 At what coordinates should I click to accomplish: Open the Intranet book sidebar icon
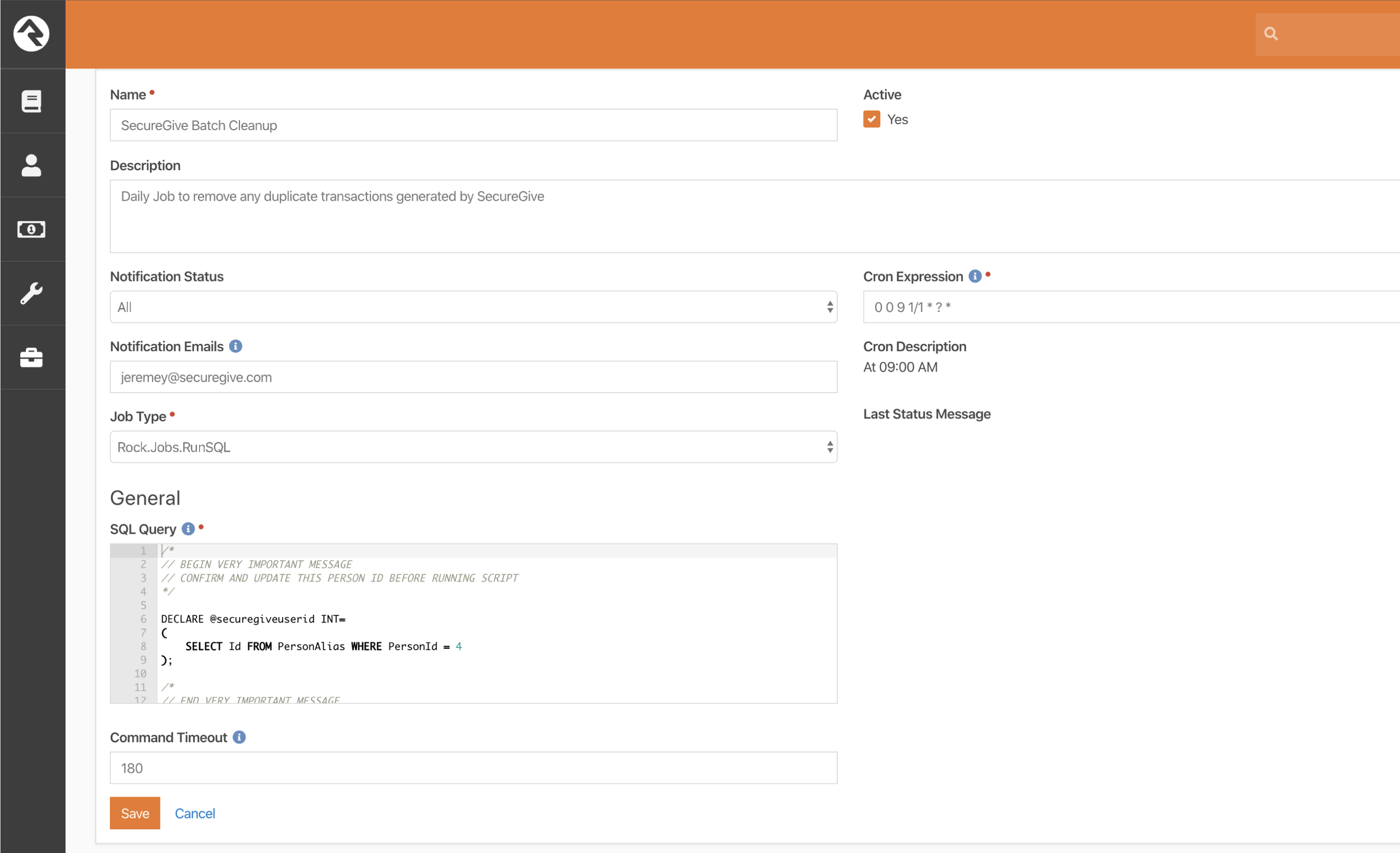click(x=31, y=102)
